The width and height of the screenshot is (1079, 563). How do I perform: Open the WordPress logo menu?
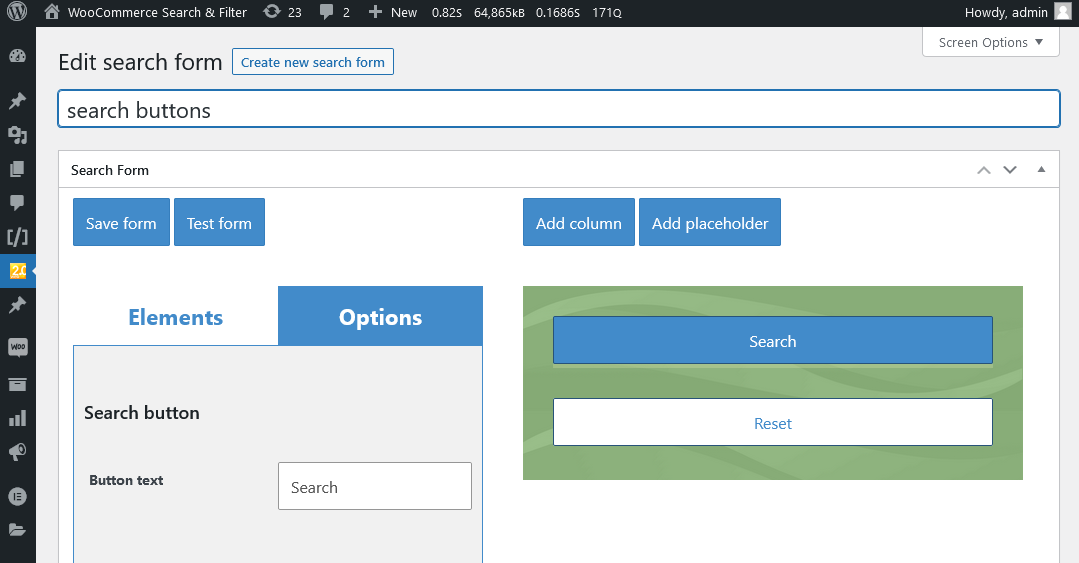(17, 12)
